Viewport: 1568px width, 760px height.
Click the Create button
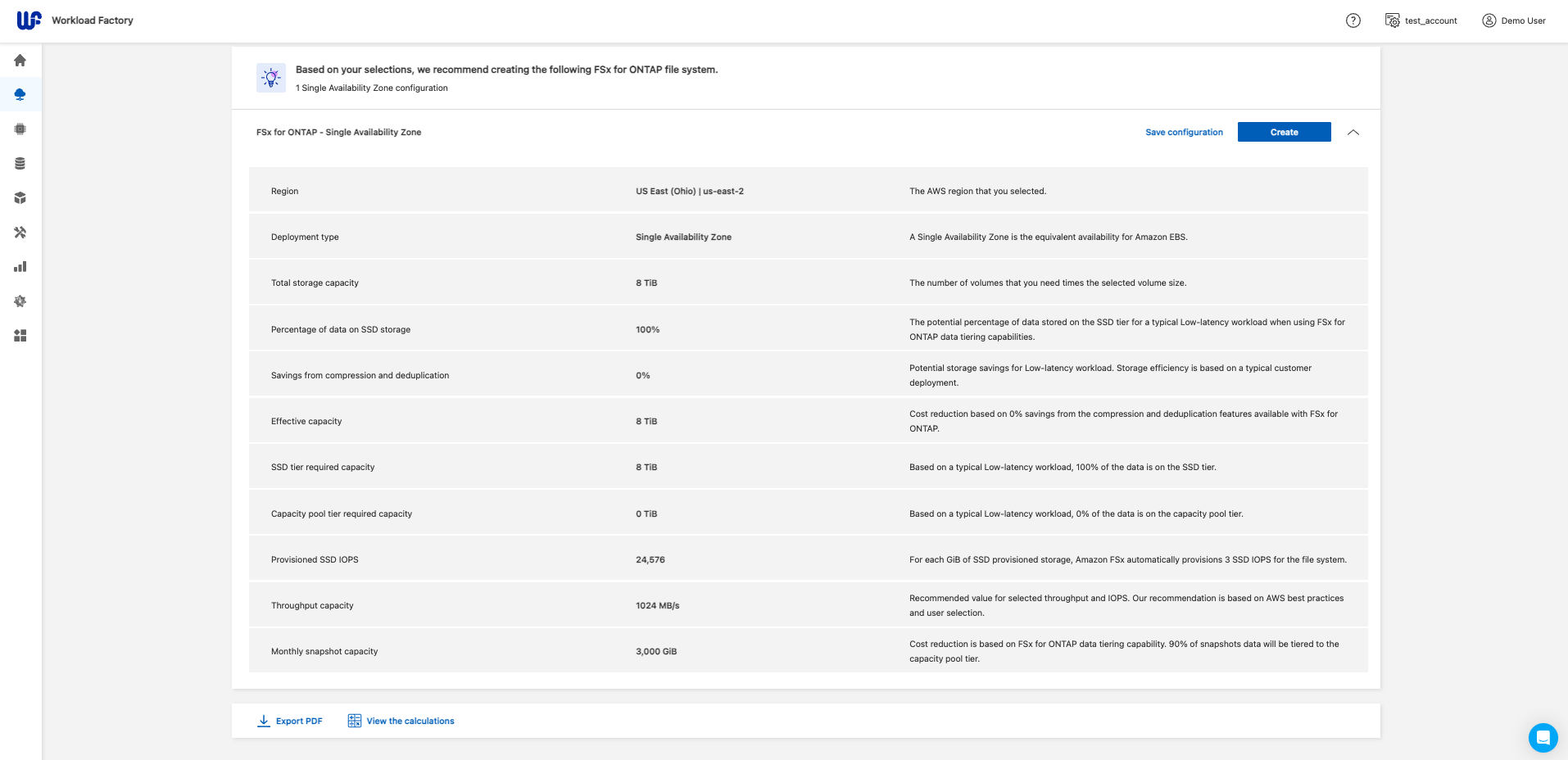coord(1284,133)
